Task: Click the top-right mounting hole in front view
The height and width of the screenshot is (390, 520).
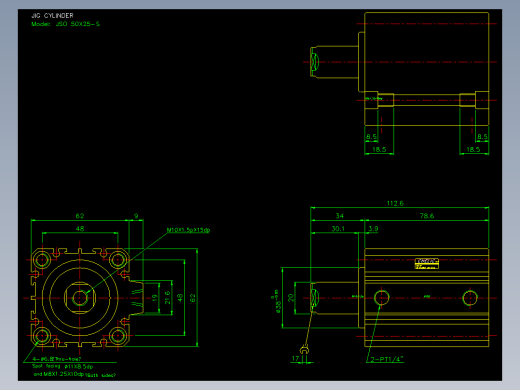Action: [x=117, y=260]
